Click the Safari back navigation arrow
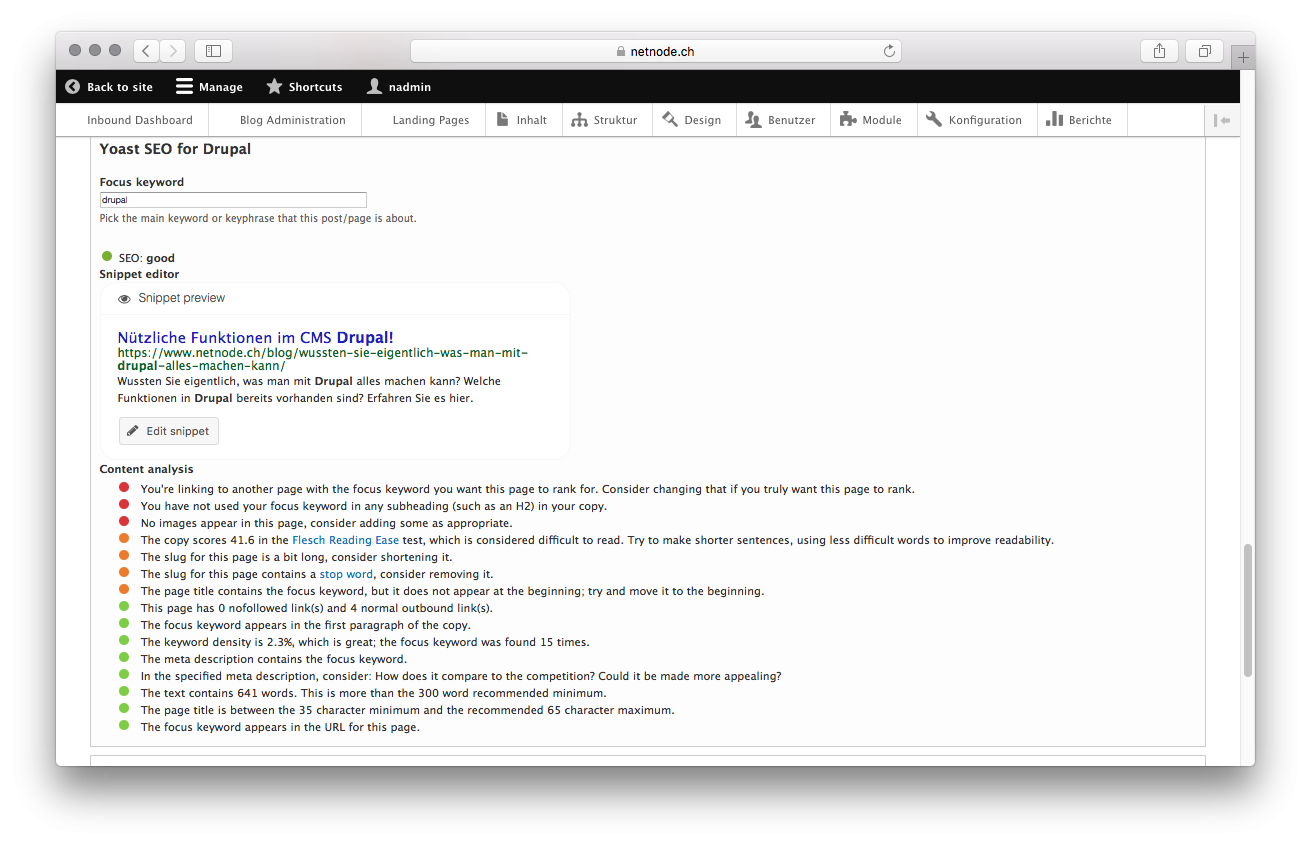The image size is (1311, 846). (146, 51)
